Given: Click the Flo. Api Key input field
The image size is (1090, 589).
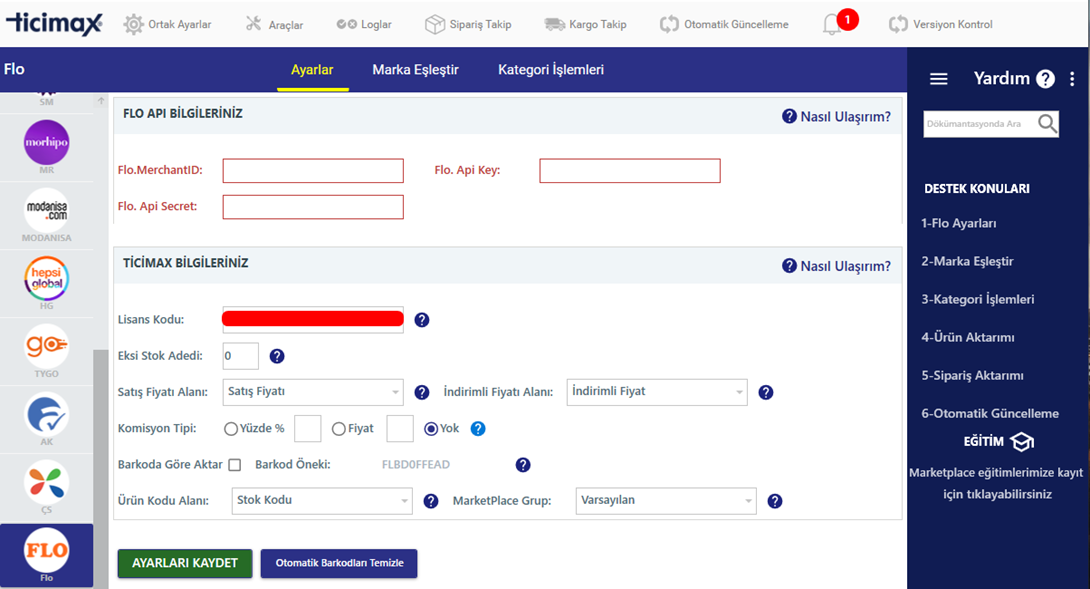Looking at the screenshot, I should point(630,170).
